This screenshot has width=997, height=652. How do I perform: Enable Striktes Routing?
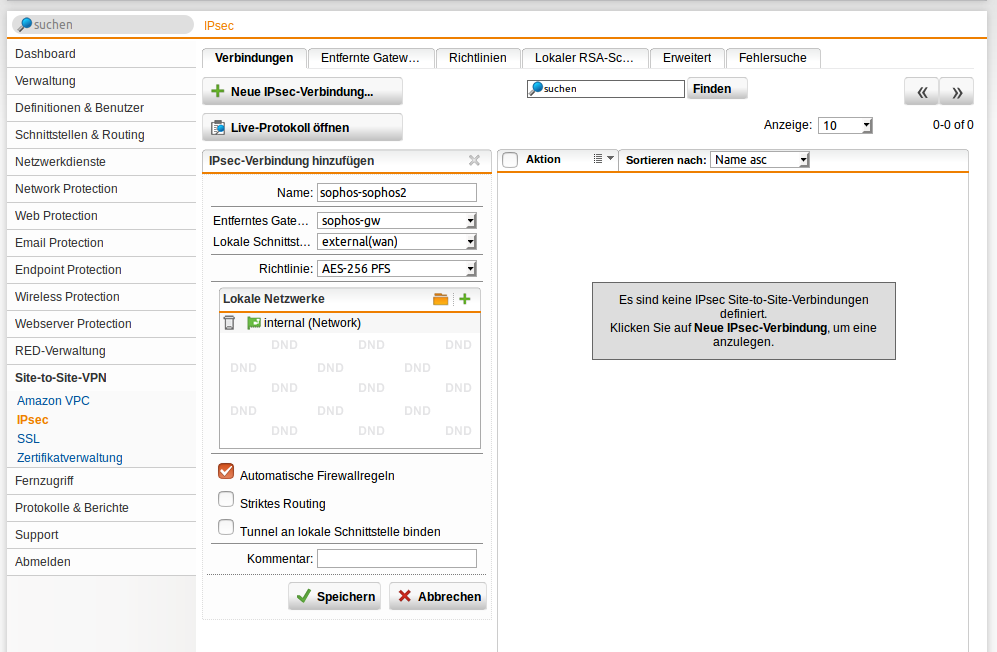coord(225,499)
